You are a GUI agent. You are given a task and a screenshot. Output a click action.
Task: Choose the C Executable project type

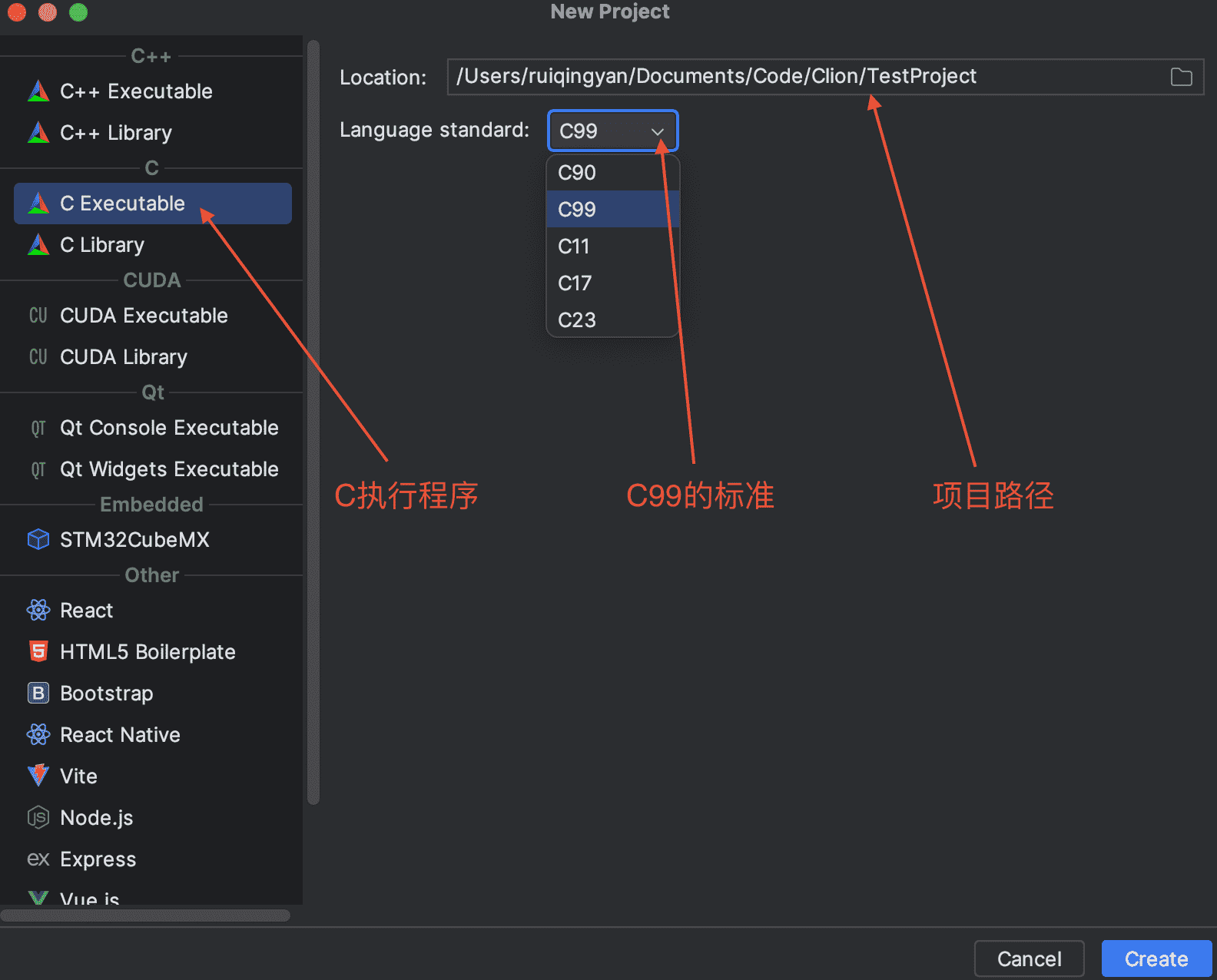(153, 204)
